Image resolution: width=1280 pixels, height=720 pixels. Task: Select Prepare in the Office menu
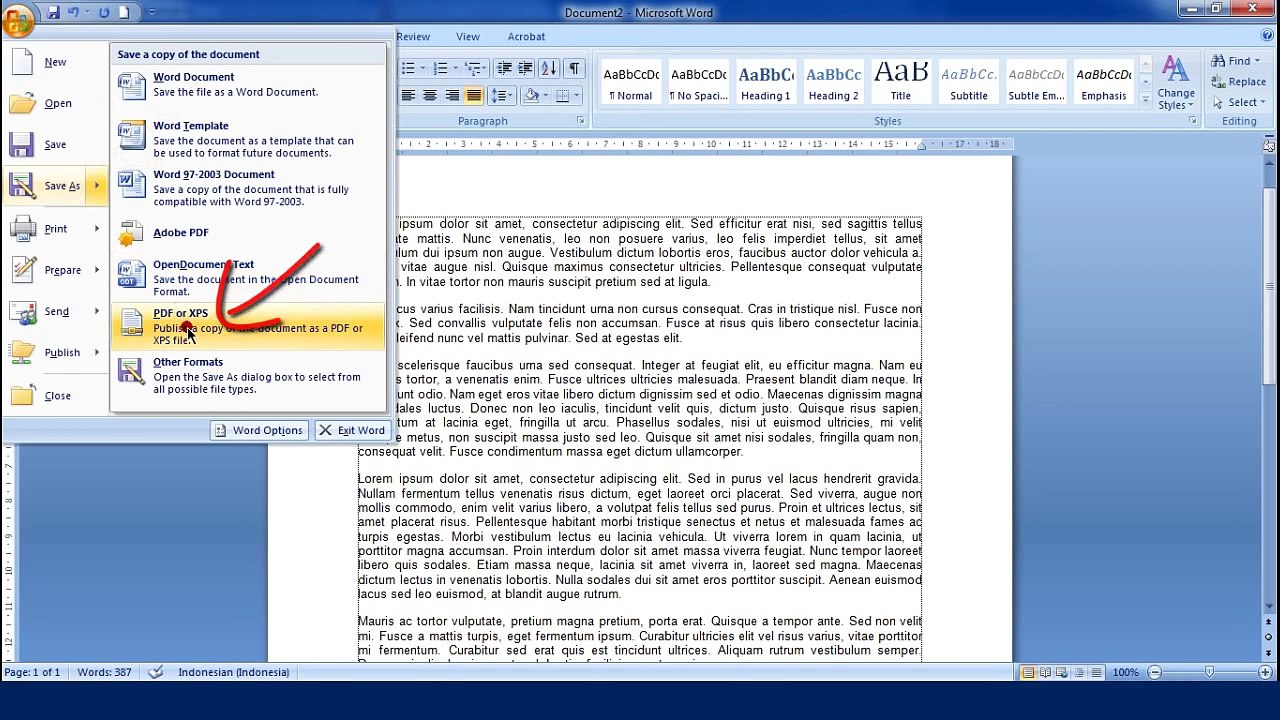[55, 270]
